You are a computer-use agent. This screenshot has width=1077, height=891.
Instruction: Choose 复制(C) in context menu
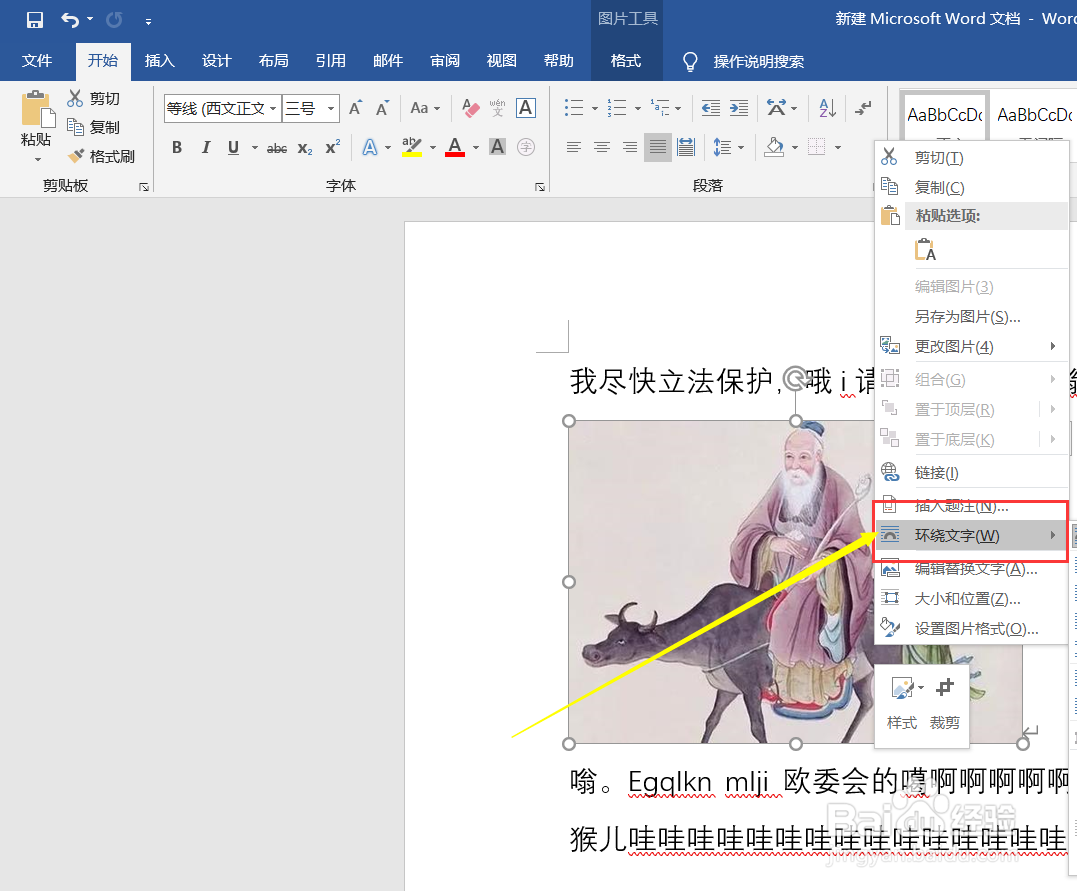tap(971, 188)
